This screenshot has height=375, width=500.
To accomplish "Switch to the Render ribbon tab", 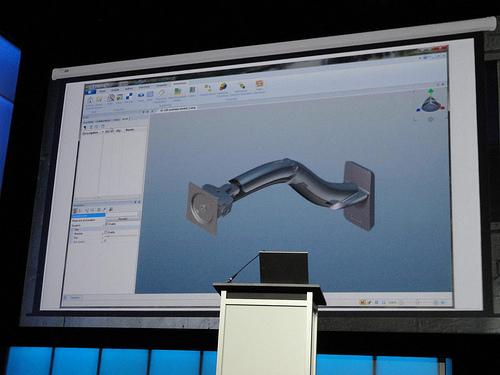I will tap(115, 90).
